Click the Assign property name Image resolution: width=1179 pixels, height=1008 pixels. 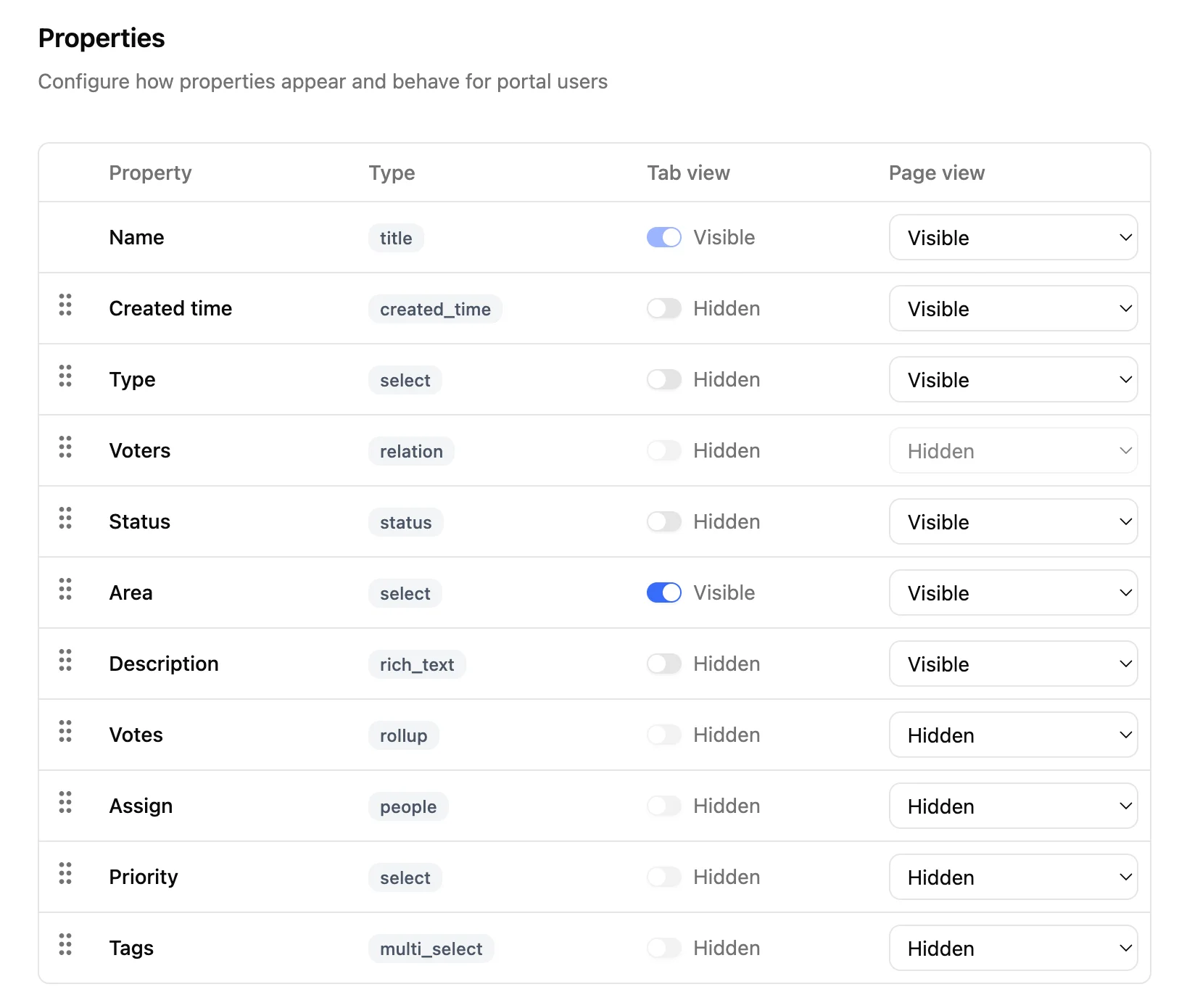pyautogui.click(x=141, y=806)
